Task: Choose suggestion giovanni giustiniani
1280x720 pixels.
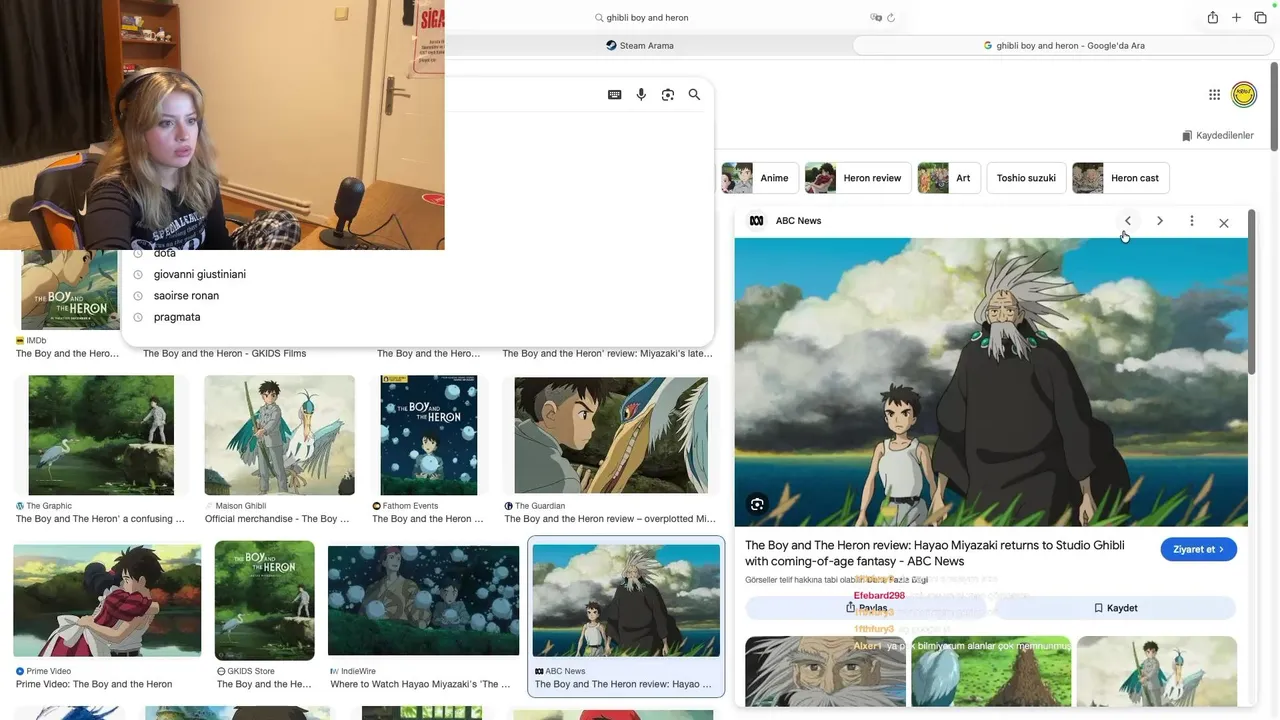Action: click(199, 274)
